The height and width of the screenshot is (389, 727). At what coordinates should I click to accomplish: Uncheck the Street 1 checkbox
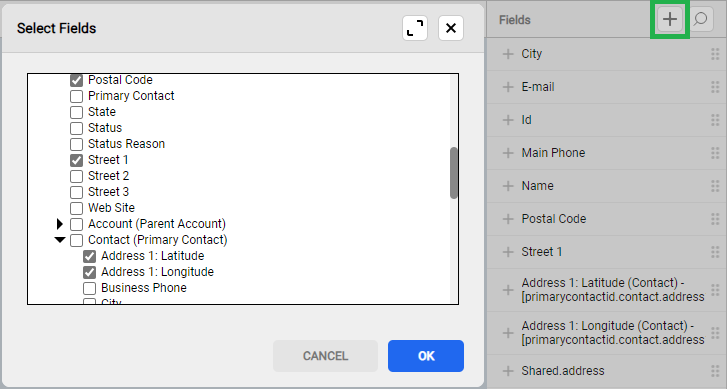click(77, 160)
